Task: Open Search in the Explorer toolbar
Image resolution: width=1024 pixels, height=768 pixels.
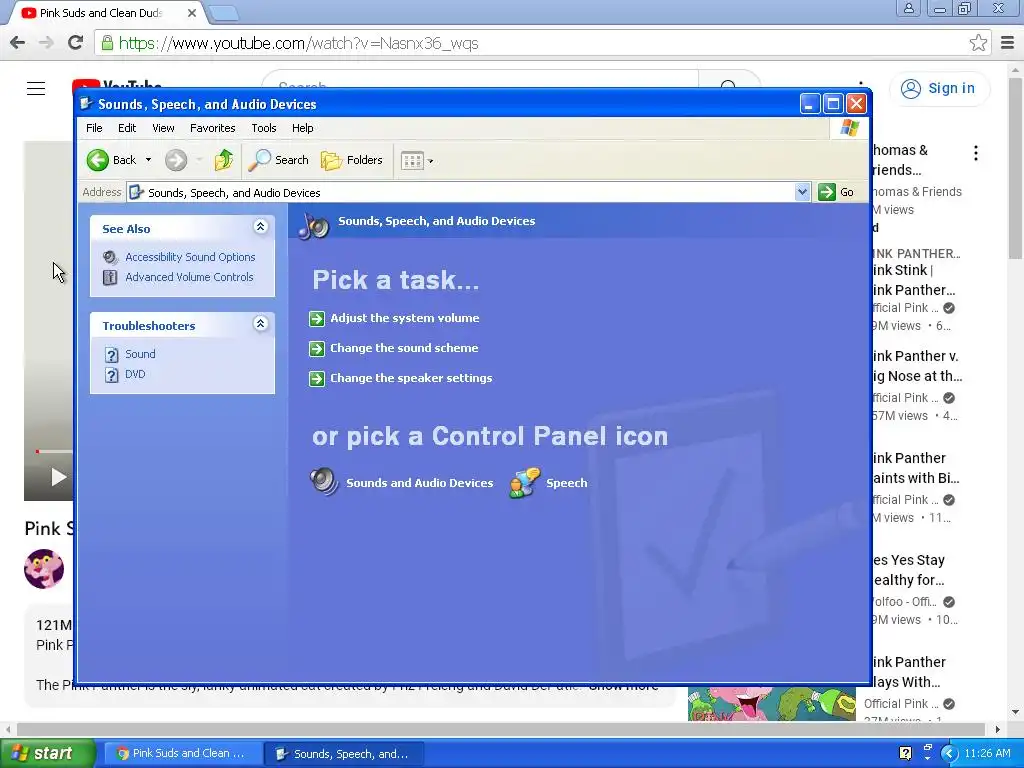Action: [279, 160]
